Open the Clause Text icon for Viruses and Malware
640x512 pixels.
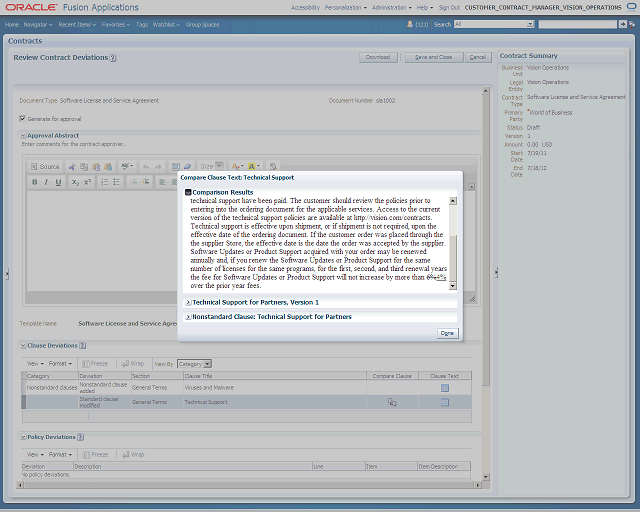(x=445, y=388)
